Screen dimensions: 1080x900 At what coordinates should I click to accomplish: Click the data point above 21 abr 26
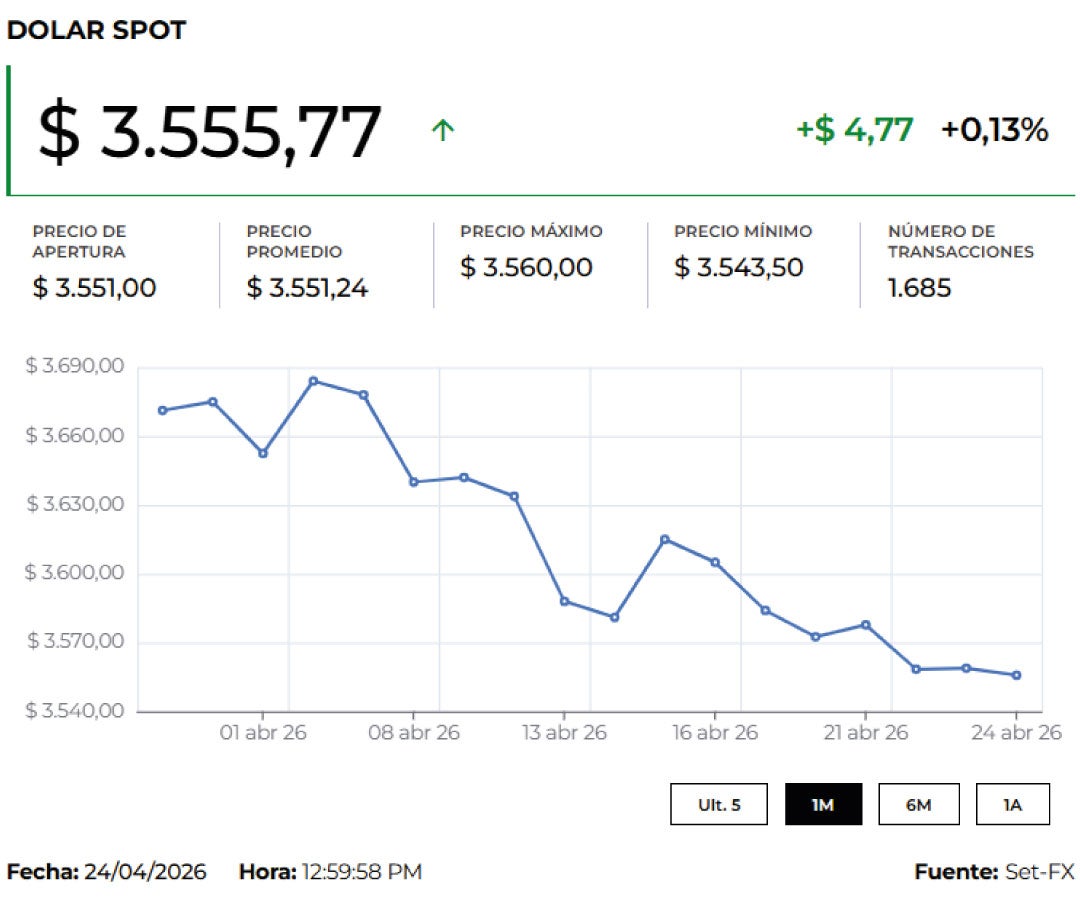865,625
